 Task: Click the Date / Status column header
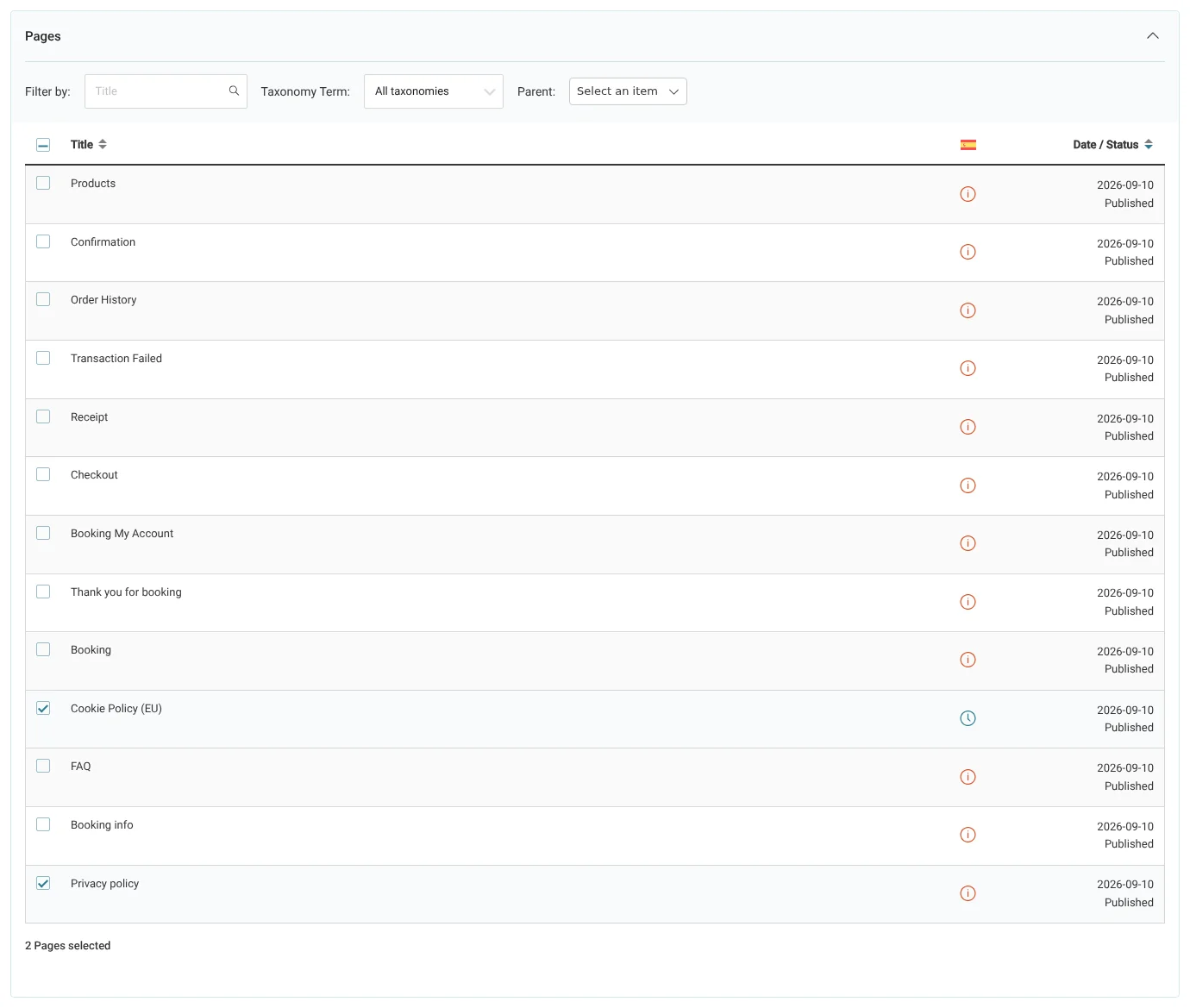click(x=1105, y=145)
